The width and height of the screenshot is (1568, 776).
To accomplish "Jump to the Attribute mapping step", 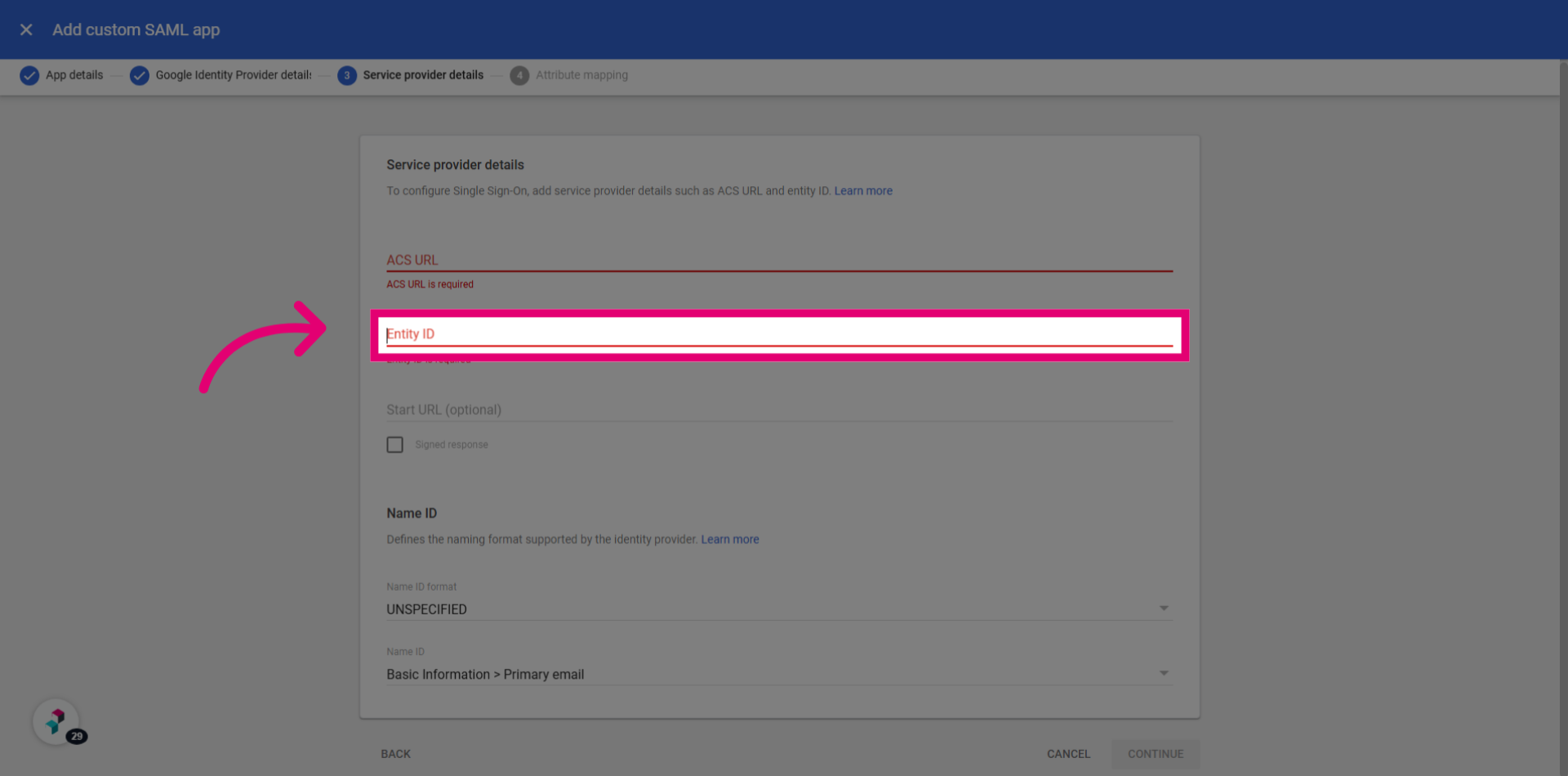I will (x=581, y=75).
